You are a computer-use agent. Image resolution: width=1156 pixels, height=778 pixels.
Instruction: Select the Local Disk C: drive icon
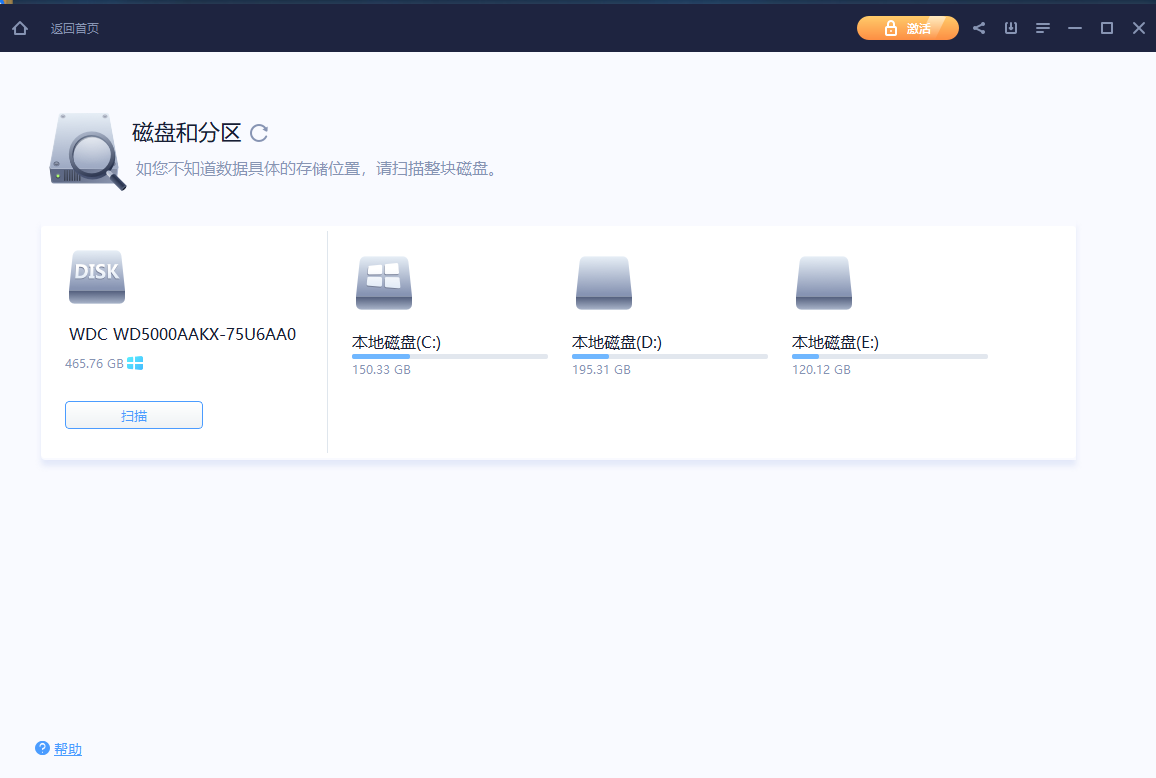click(x=384, y=283)
